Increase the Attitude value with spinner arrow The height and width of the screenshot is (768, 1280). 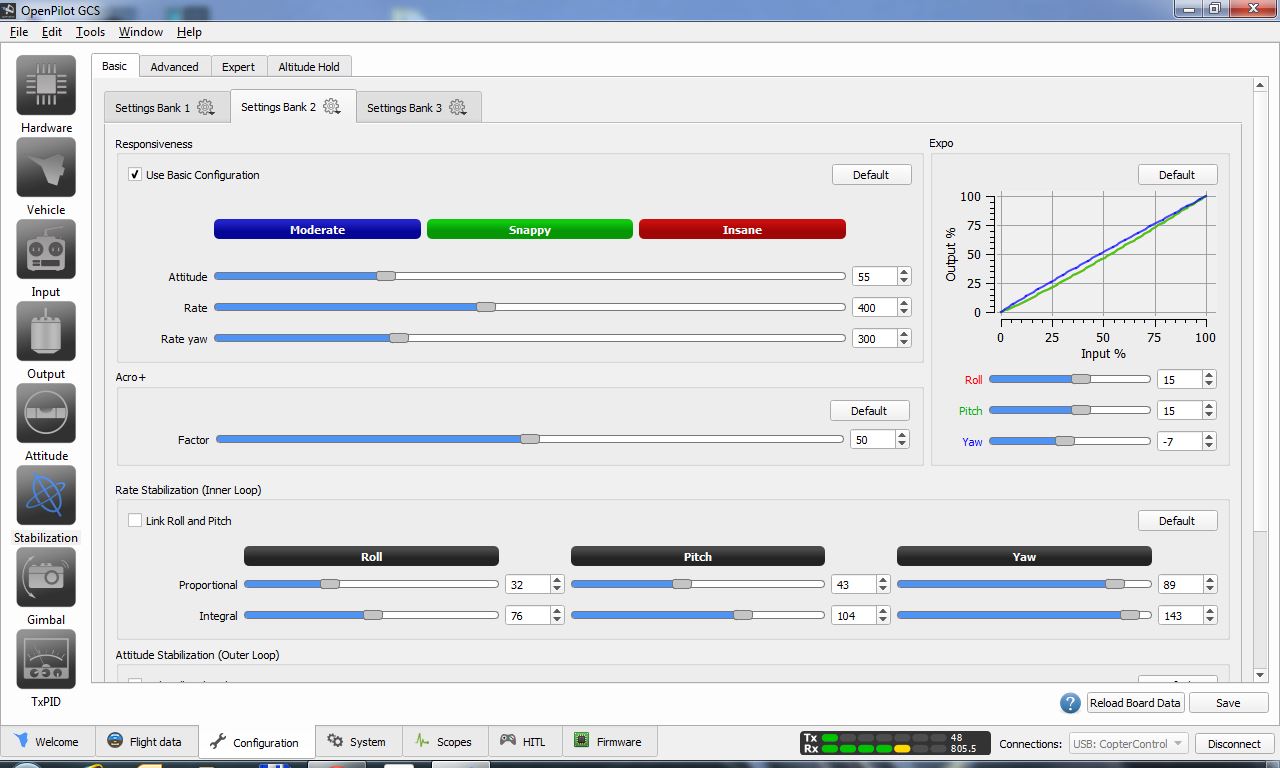coord(904,272)
